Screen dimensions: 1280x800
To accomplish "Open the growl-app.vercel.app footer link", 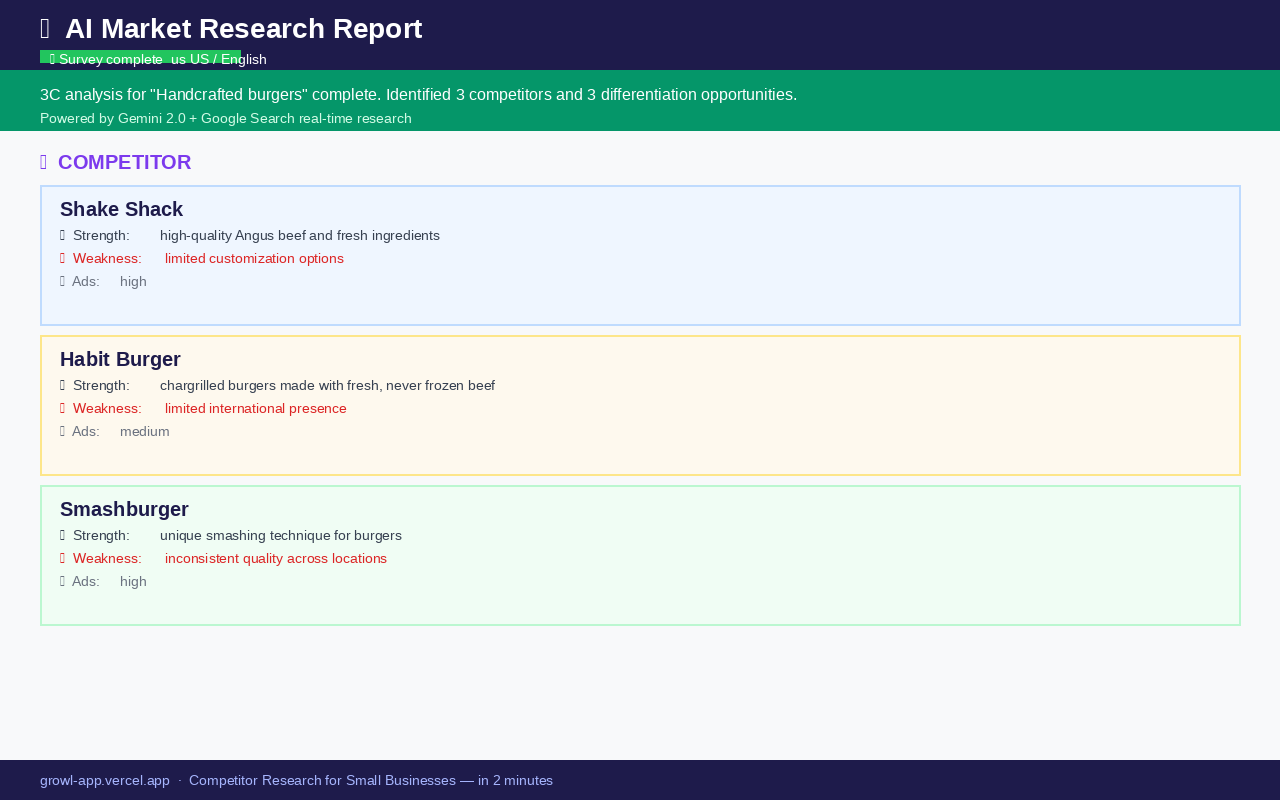I will coord(105,781).
